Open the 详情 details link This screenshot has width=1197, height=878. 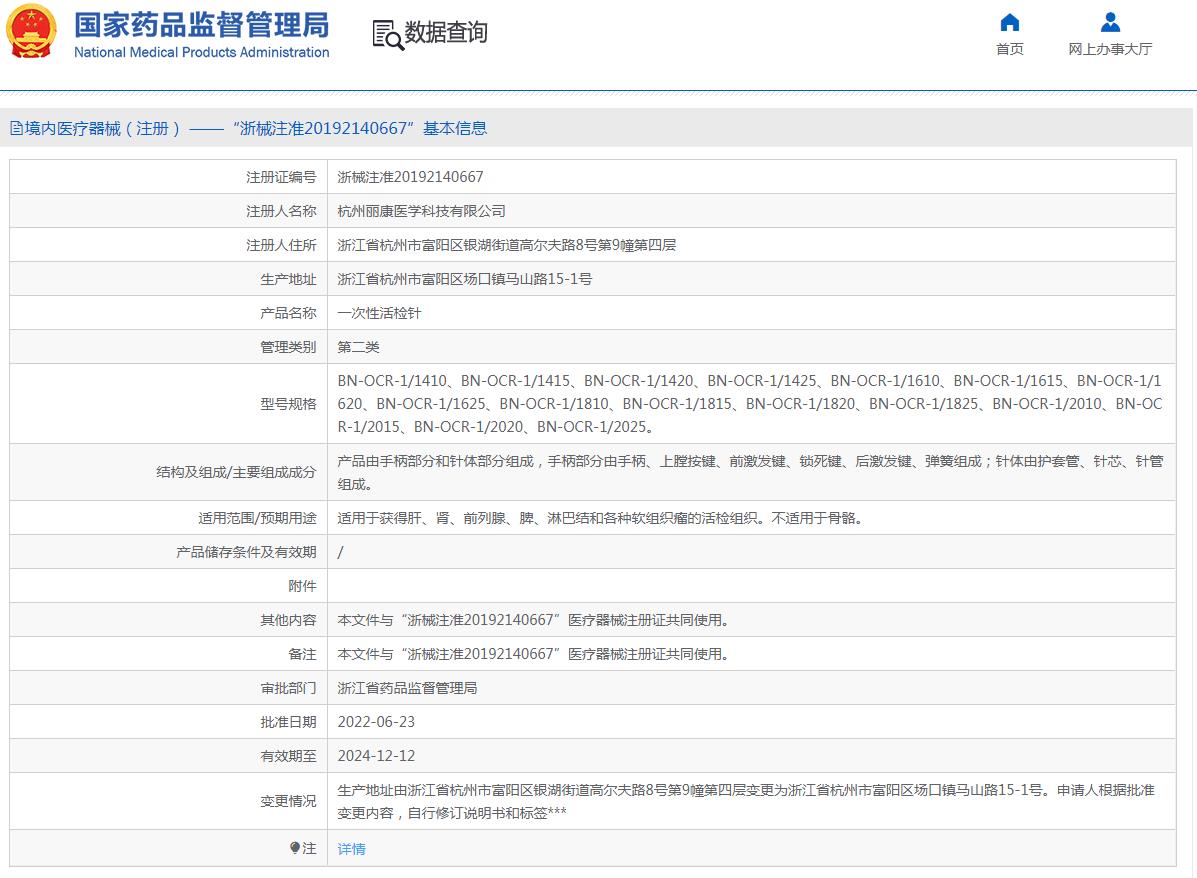point(351,848)
